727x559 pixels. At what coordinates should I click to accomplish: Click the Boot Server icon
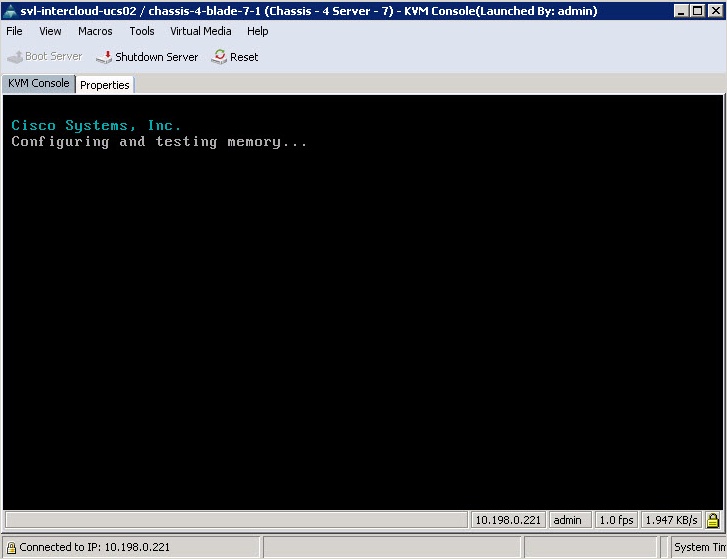15,57
